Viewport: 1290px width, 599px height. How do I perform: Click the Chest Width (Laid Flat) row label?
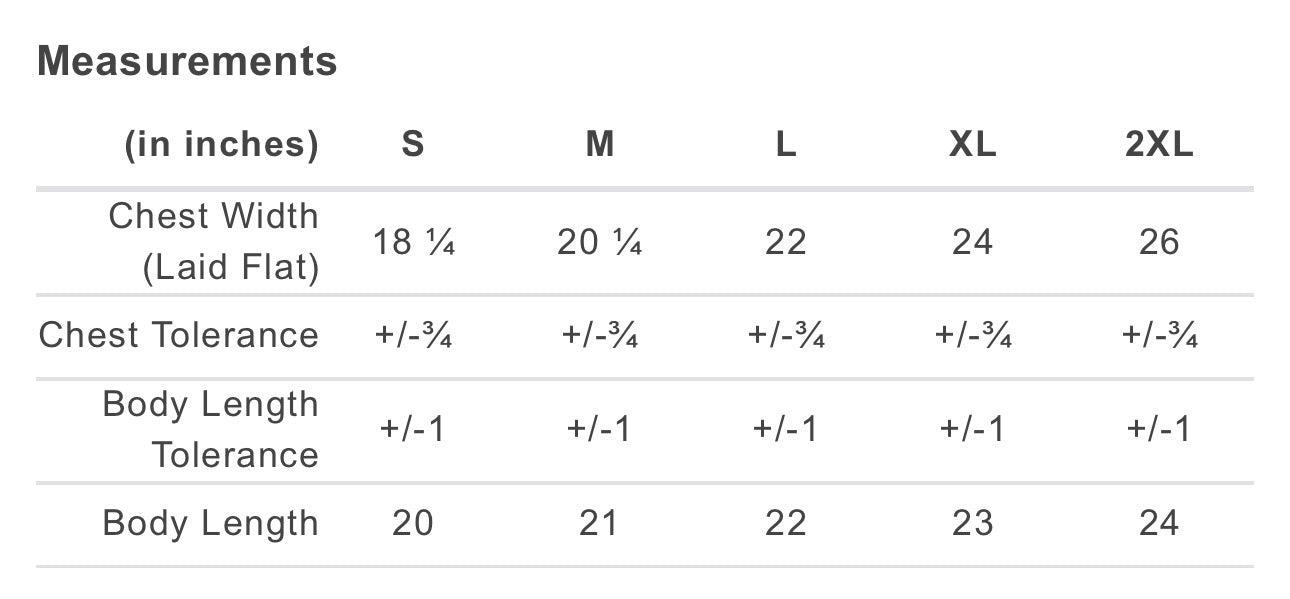coord(214,242)
